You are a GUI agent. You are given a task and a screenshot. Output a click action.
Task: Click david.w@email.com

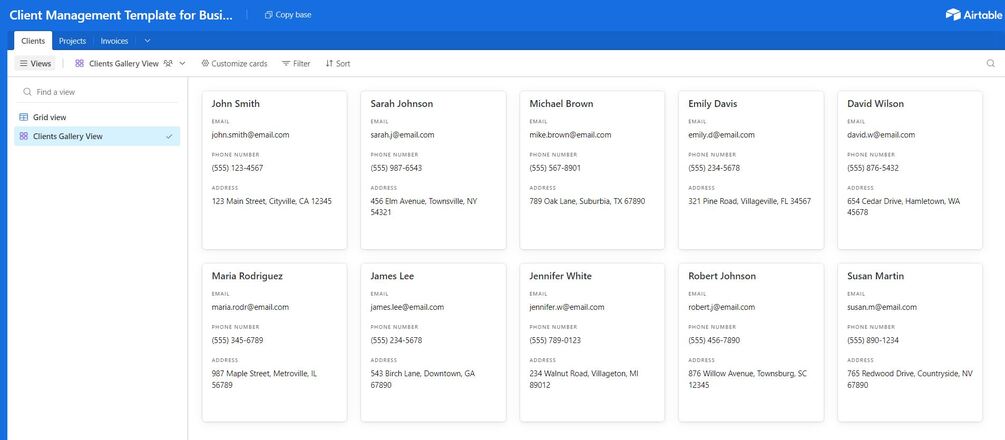click(881, 135)
